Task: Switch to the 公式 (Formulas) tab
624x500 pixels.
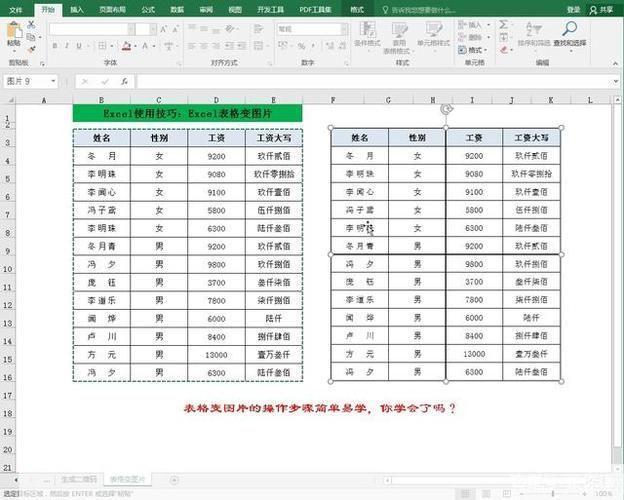Action: pyautogui.click(x=148, y=10)
